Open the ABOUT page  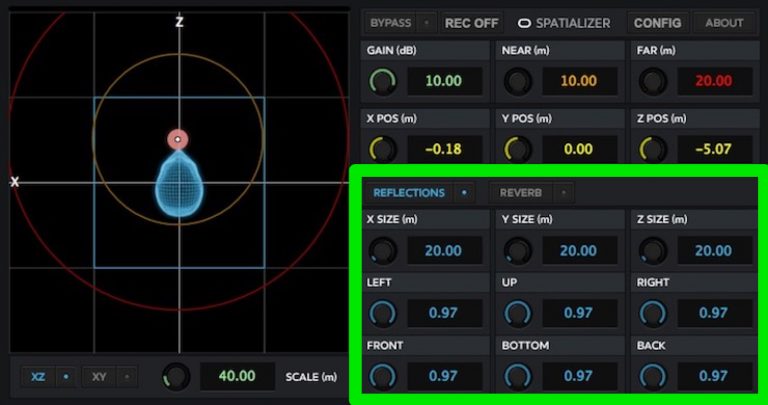(x=724, y=22)
